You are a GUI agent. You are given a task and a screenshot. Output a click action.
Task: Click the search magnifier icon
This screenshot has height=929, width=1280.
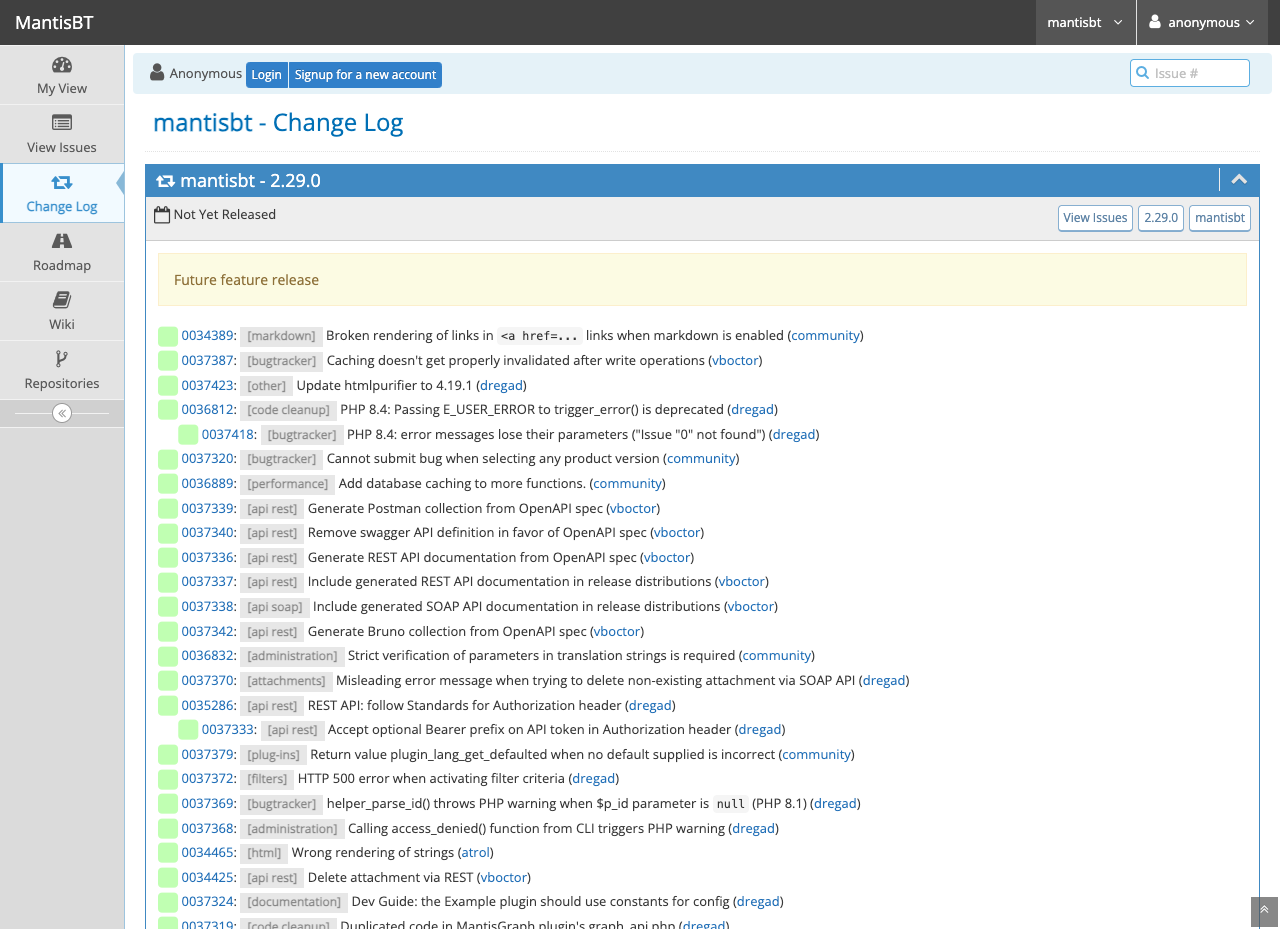1143,73
